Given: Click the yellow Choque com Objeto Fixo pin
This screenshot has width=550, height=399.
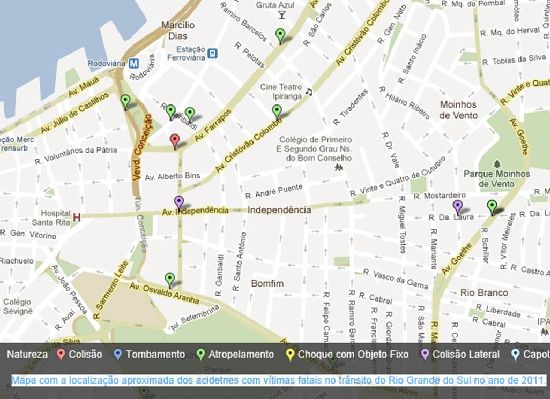Looking at the screenshot, I should pyautogui.click(x=290, y=354).
